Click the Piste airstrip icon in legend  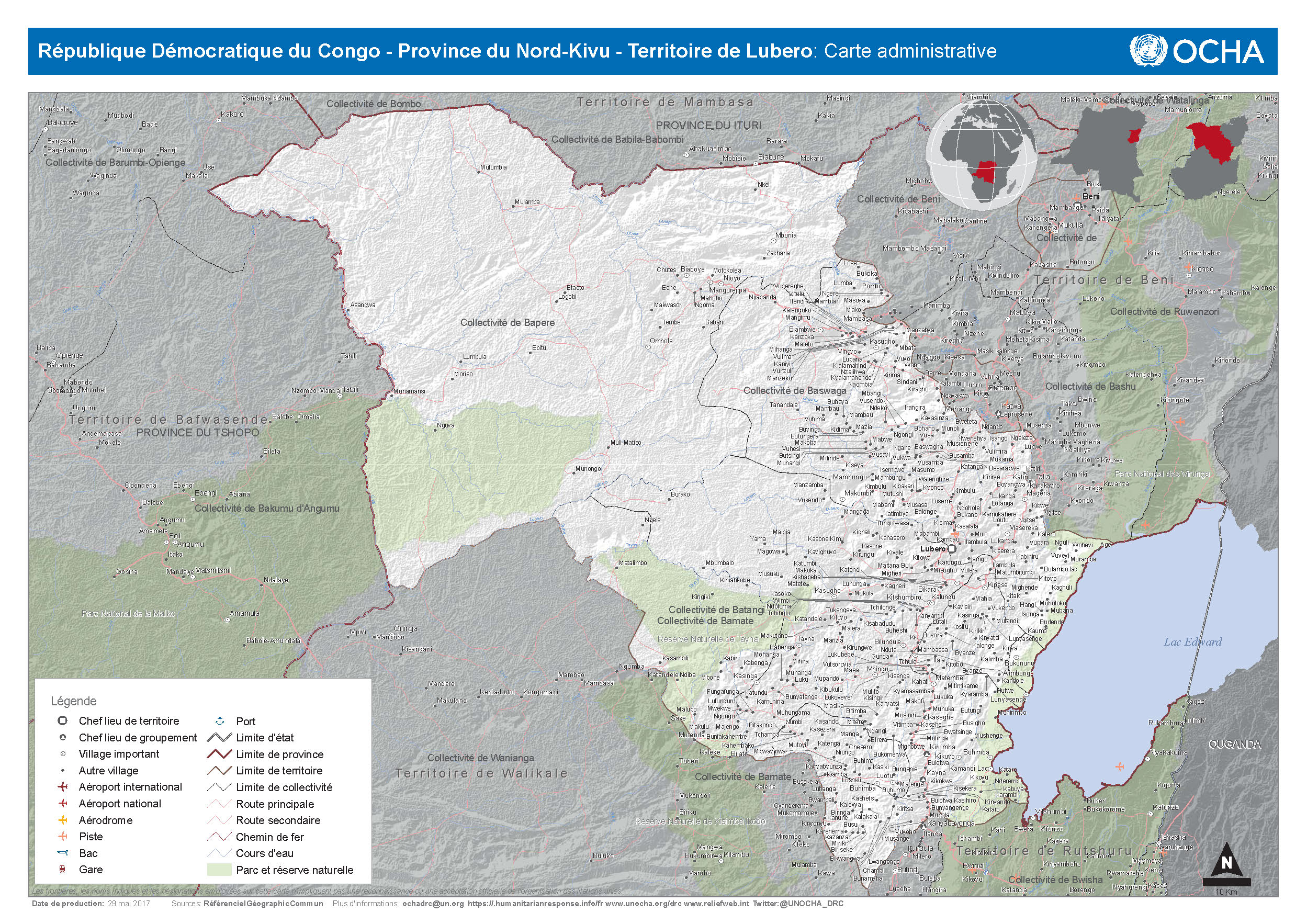63,836
